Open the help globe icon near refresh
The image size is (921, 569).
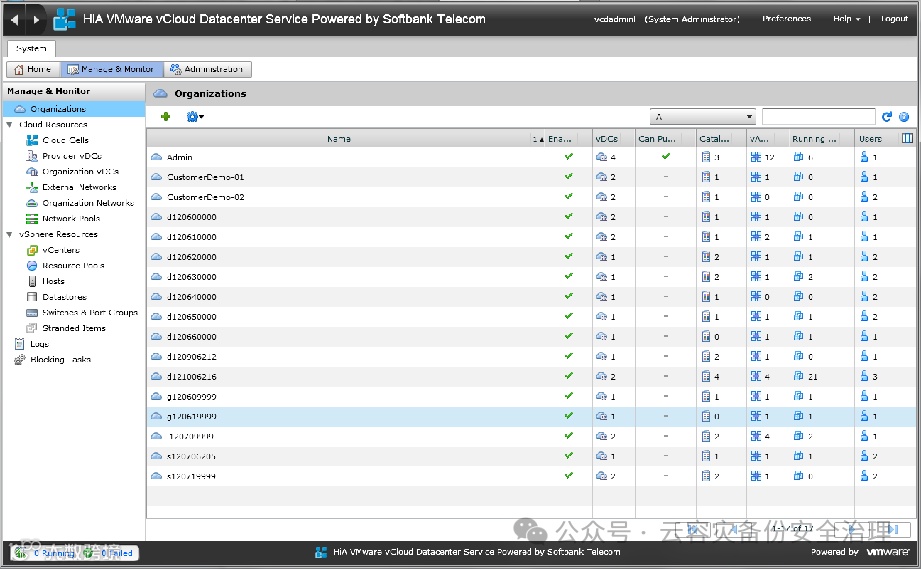click(x=904, y=117)
